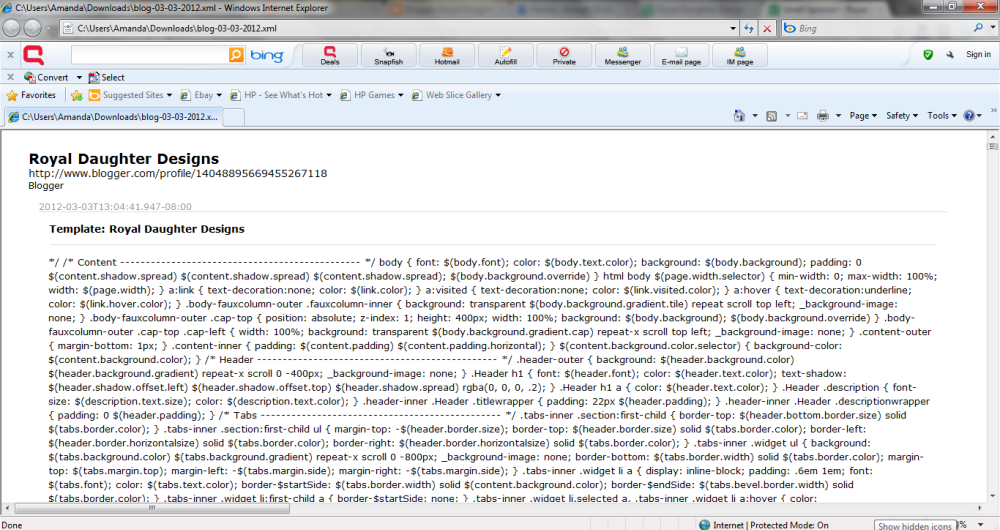
Task: Open Snapfish from the toolbar
Action: tap(388, 55)
